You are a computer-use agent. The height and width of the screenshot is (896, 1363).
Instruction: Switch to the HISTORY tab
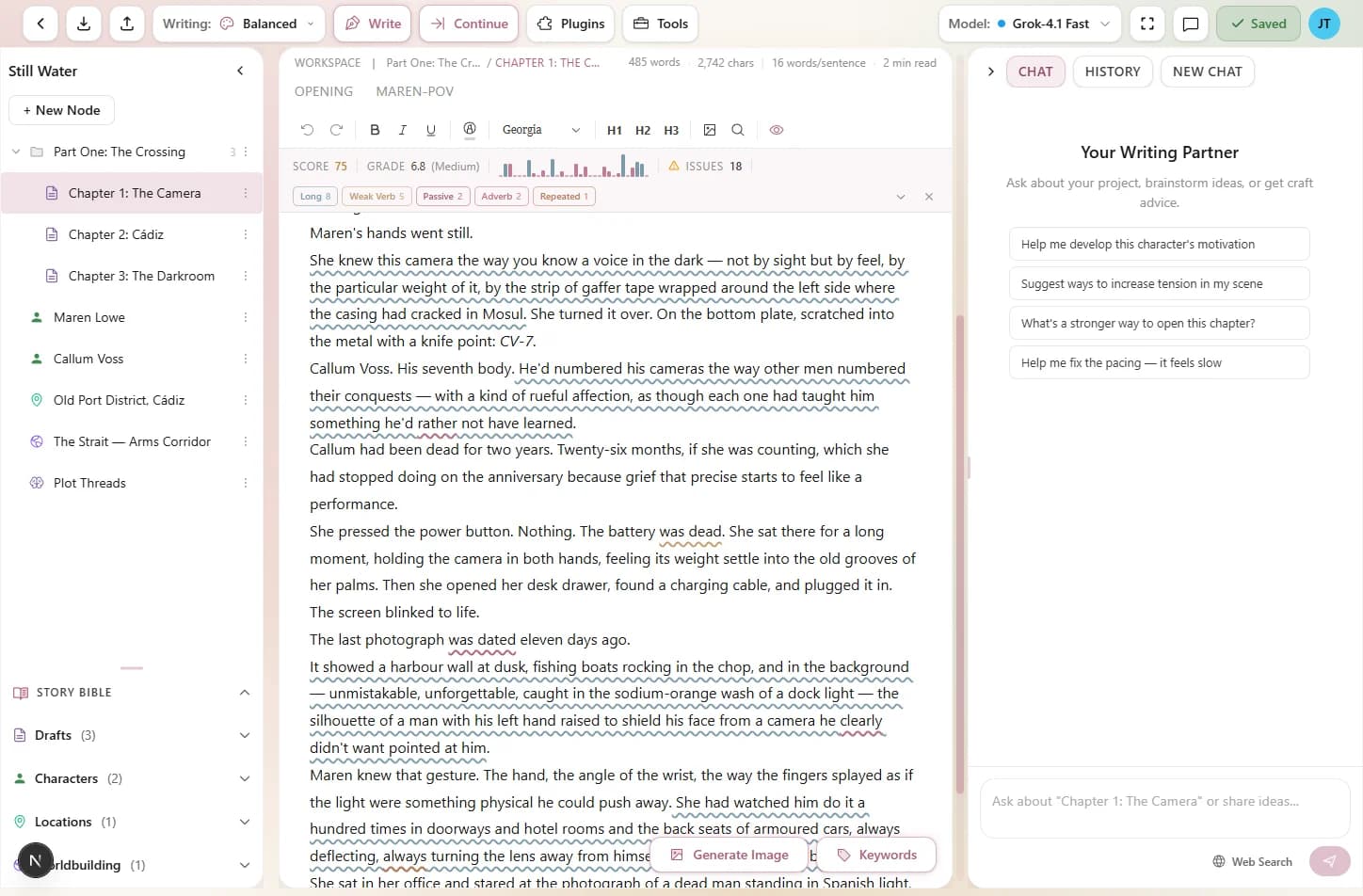pyautogui.click(x=1112, y=71)
